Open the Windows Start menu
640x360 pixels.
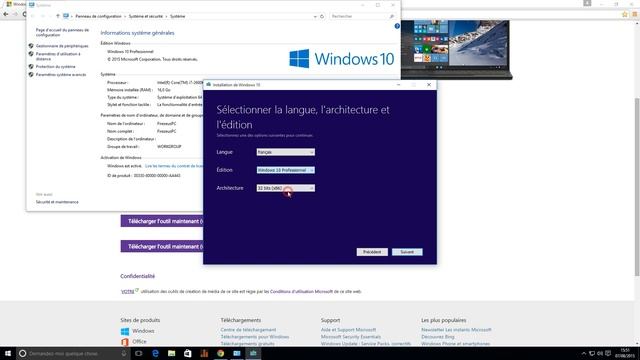click(x=8, y=353)
